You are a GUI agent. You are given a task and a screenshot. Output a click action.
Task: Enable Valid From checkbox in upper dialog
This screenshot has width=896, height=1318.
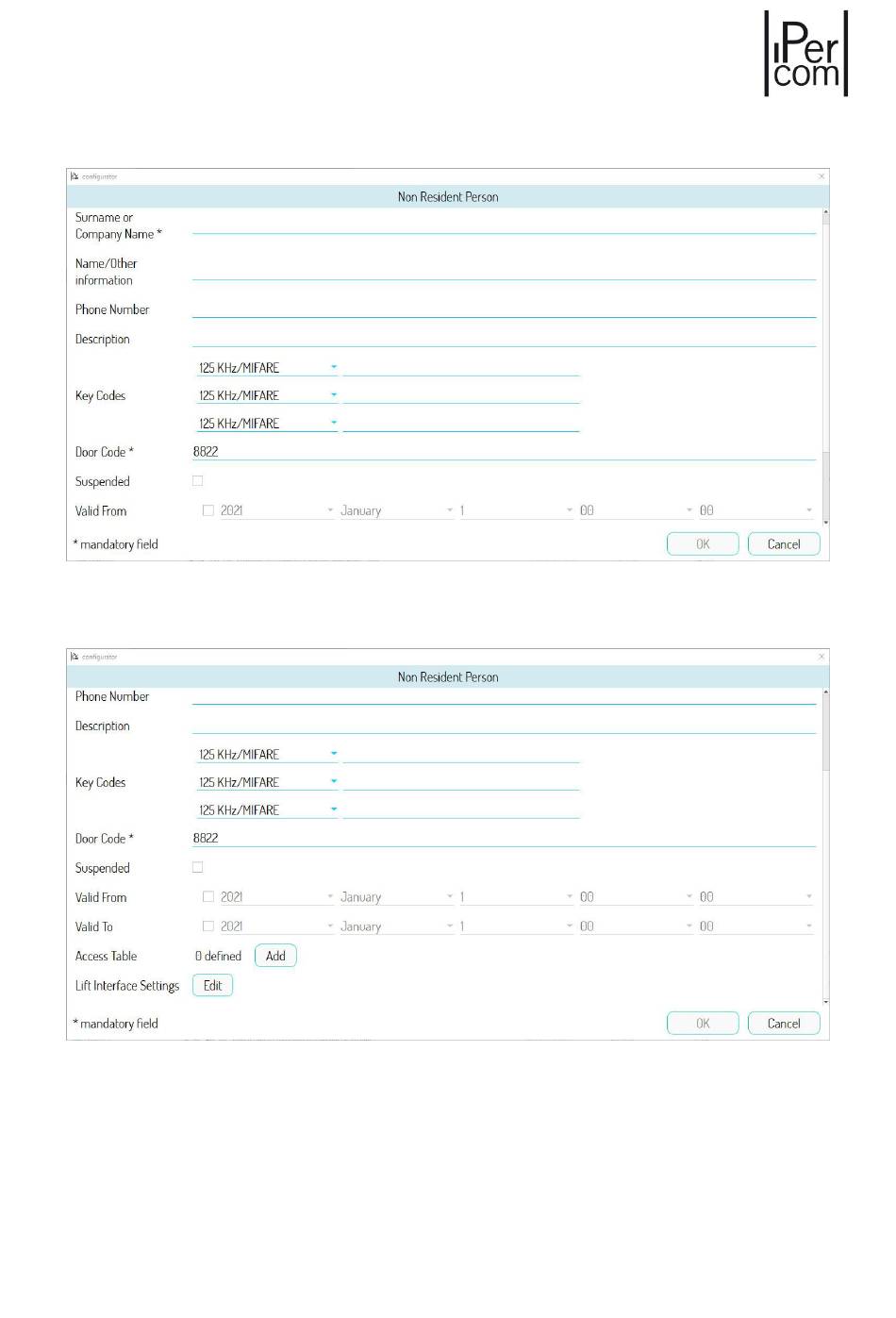click(208, 510)
